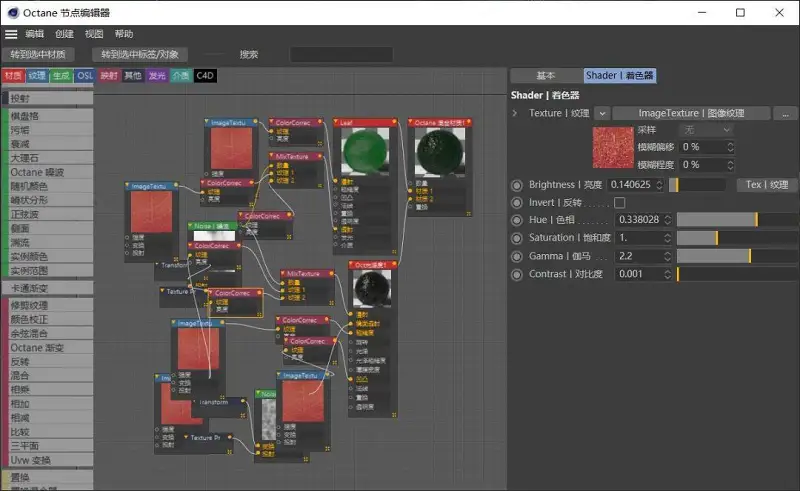Collapse the Octane 混合材质 node triangle

(411, 122)
